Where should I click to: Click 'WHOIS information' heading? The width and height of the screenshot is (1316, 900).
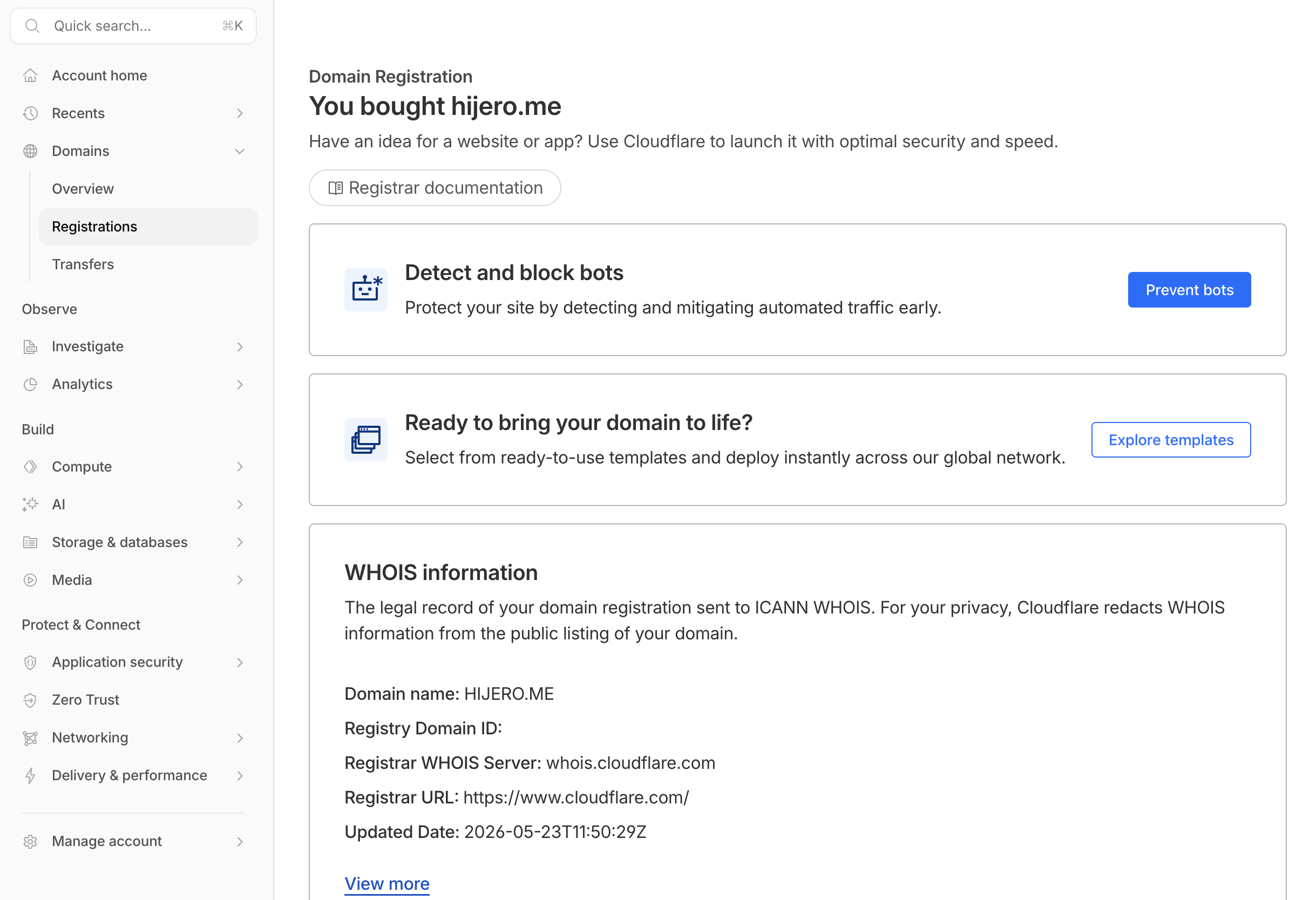441,573
